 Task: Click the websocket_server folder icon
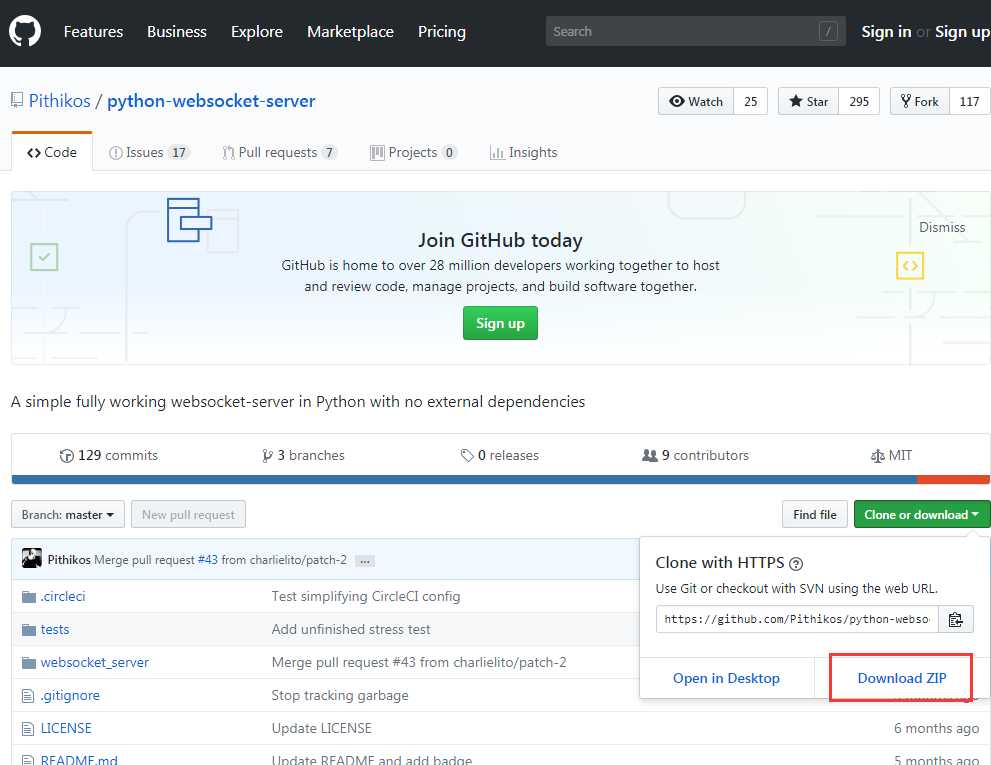click(28, 663)
